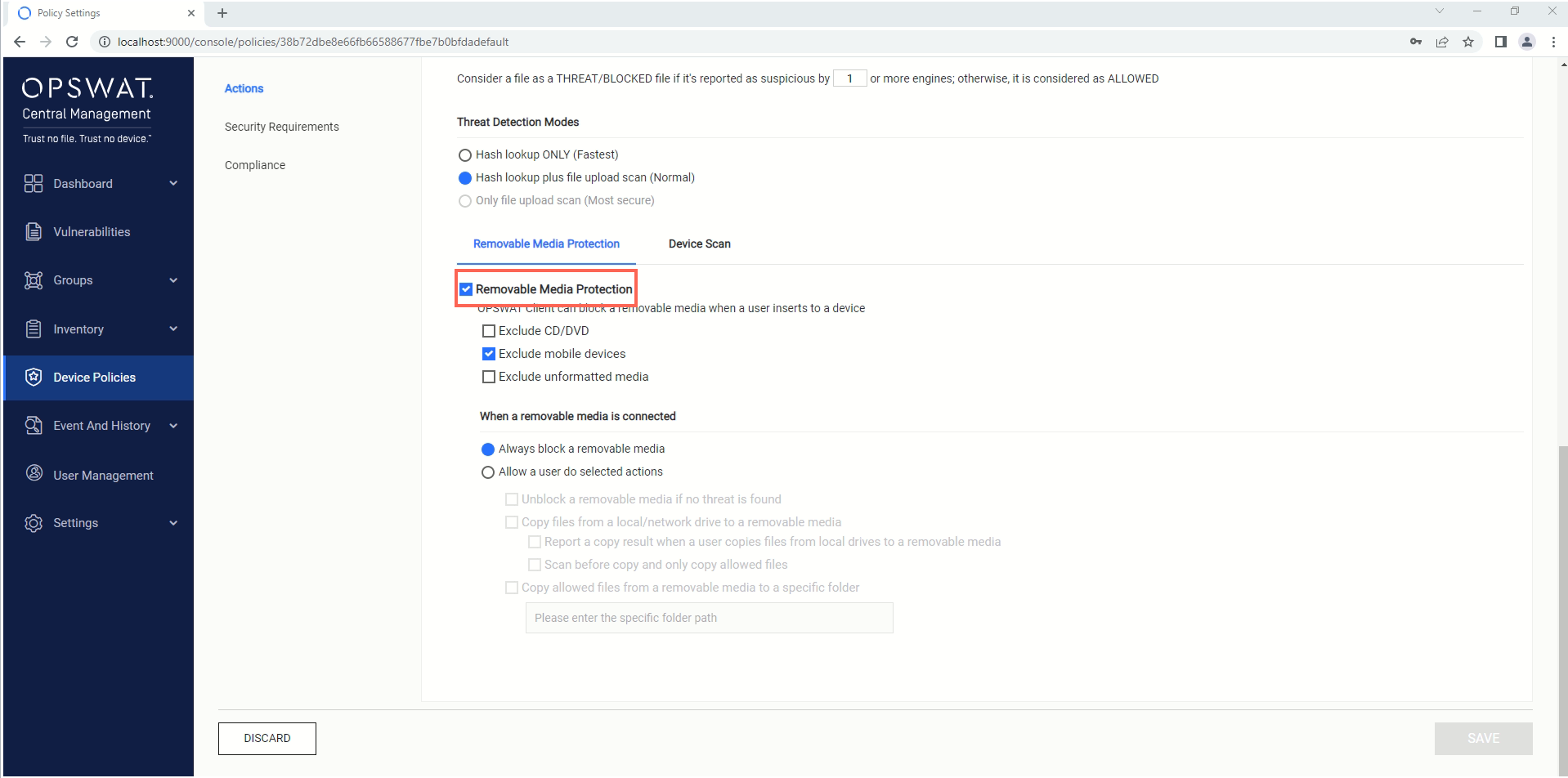Switch to Device Scan tab
The image size is (1568, 778).
point(700,244)
